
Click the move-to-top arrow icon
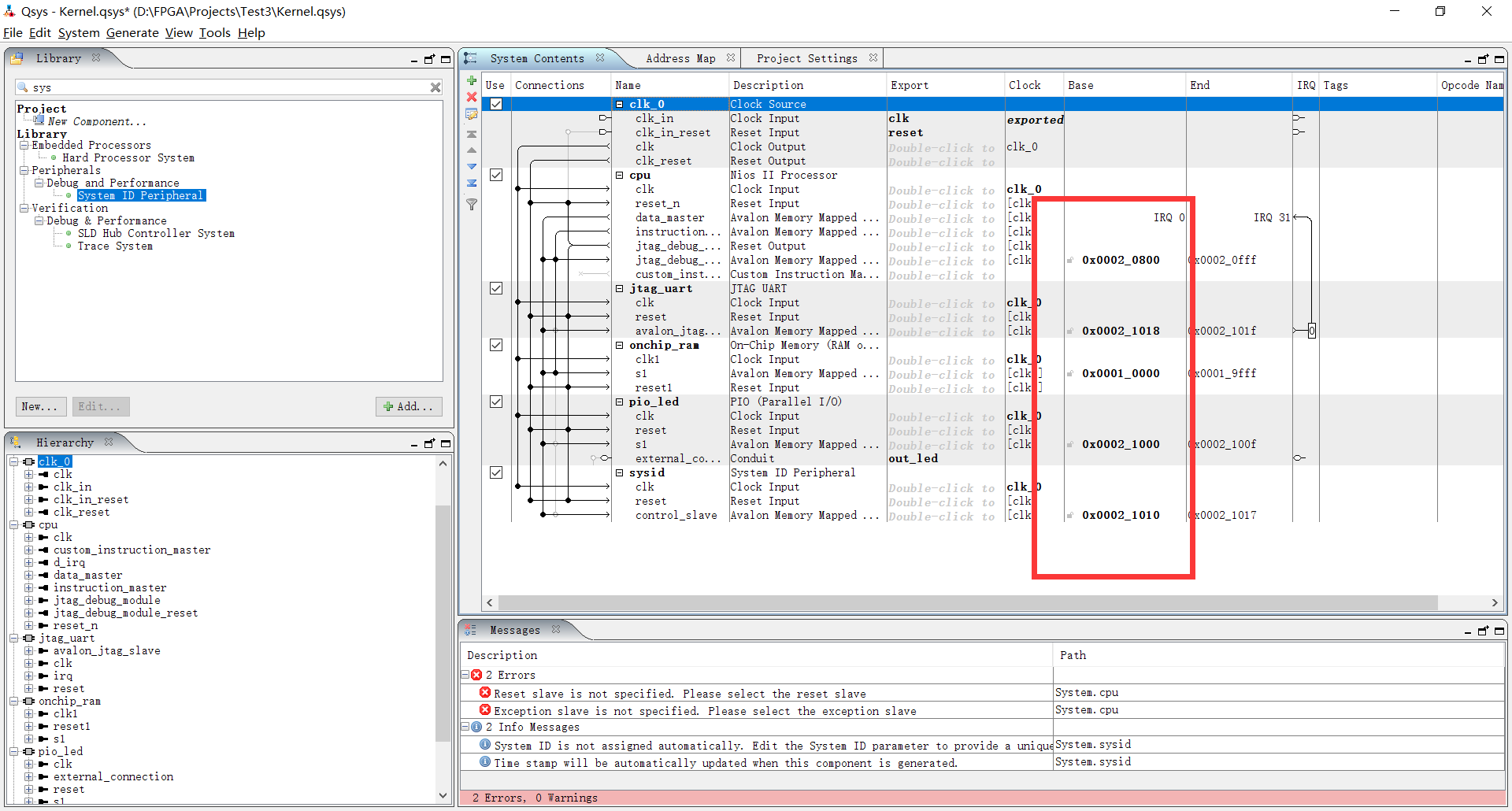pyautogui.click(x=472, y=134)
